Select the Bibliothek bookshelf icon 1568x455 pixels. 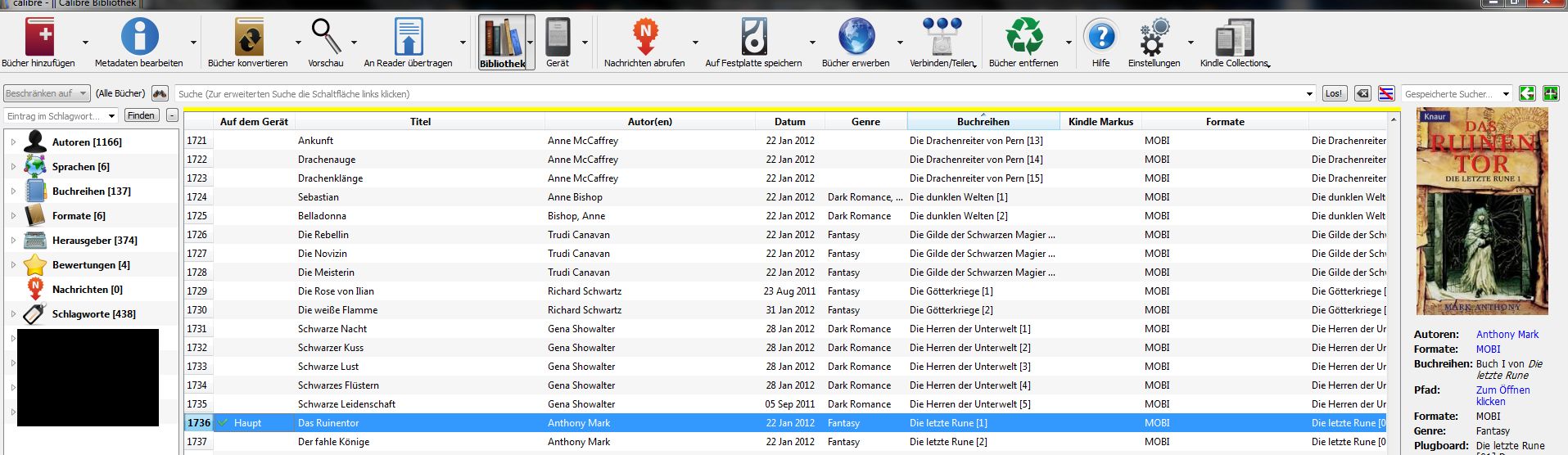click(x=503, y=37)
